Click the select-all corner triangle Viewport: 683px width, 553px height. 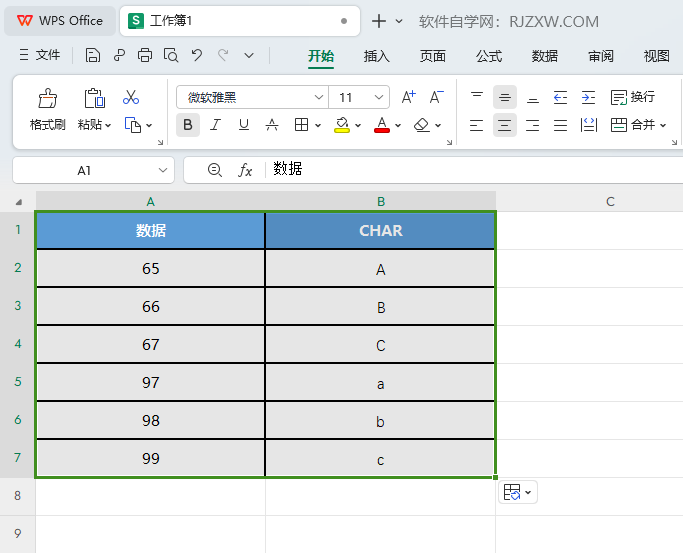[x=19, y=202]
